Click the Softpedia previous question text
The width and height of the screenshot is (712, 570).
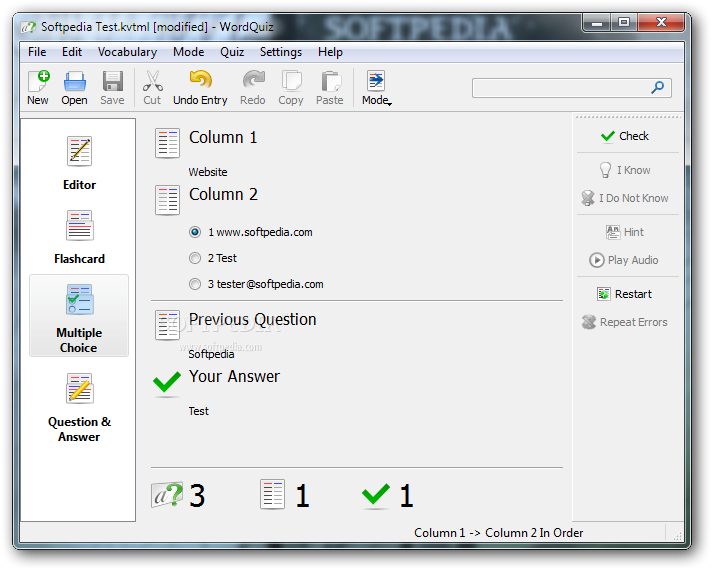point(212,354)
